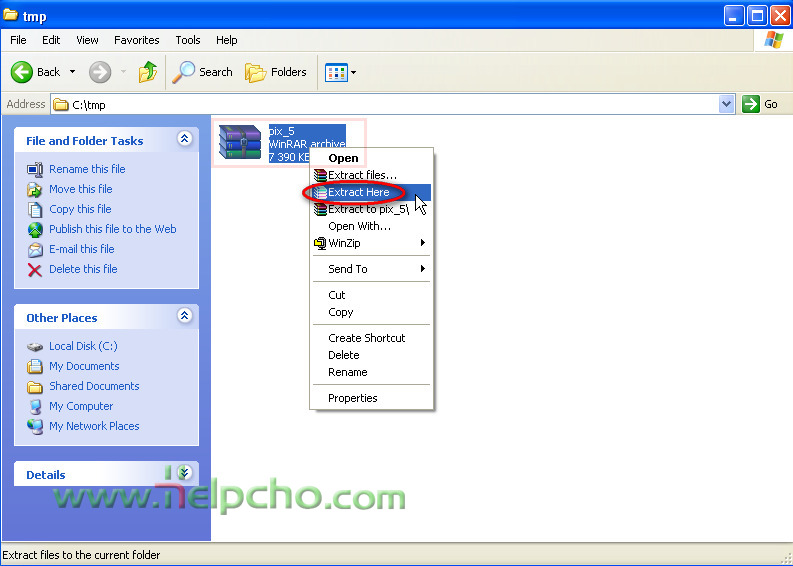Click the Shared Documents folder icon
This screenshot has width=793, height=566.
tap(35, 387)
